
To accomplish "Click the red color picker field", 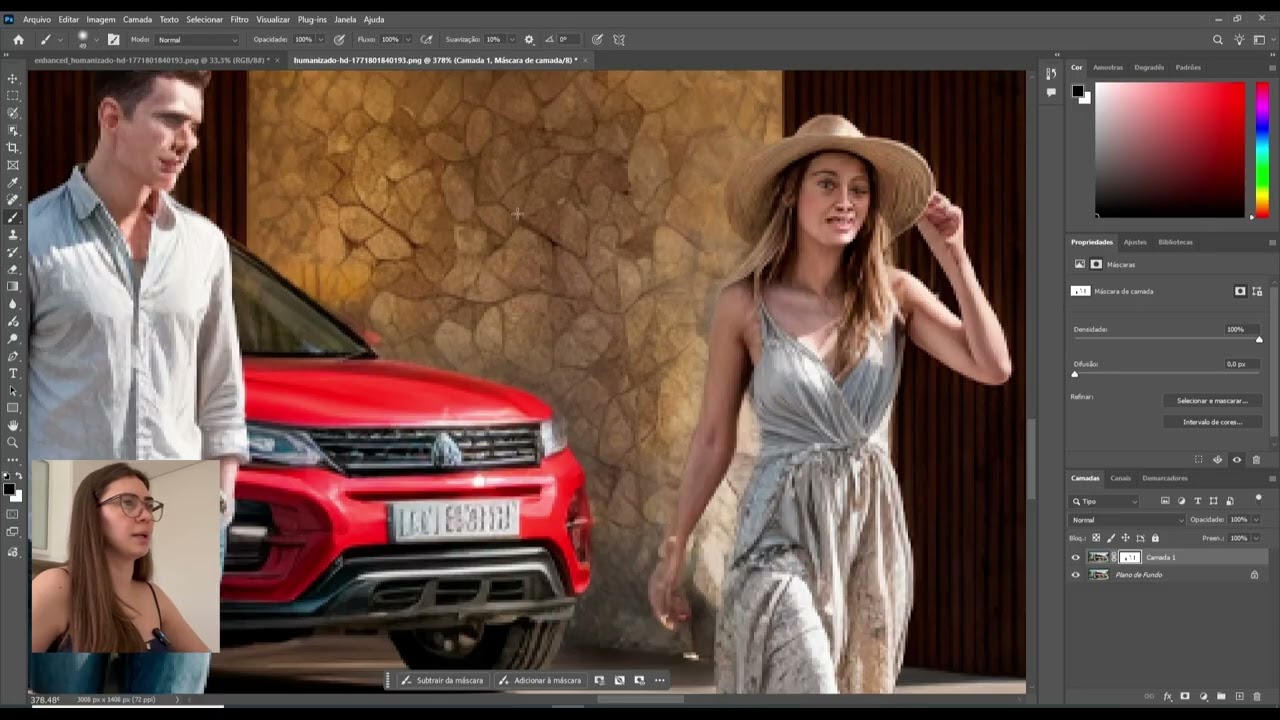I will [x=1170, y=149].
